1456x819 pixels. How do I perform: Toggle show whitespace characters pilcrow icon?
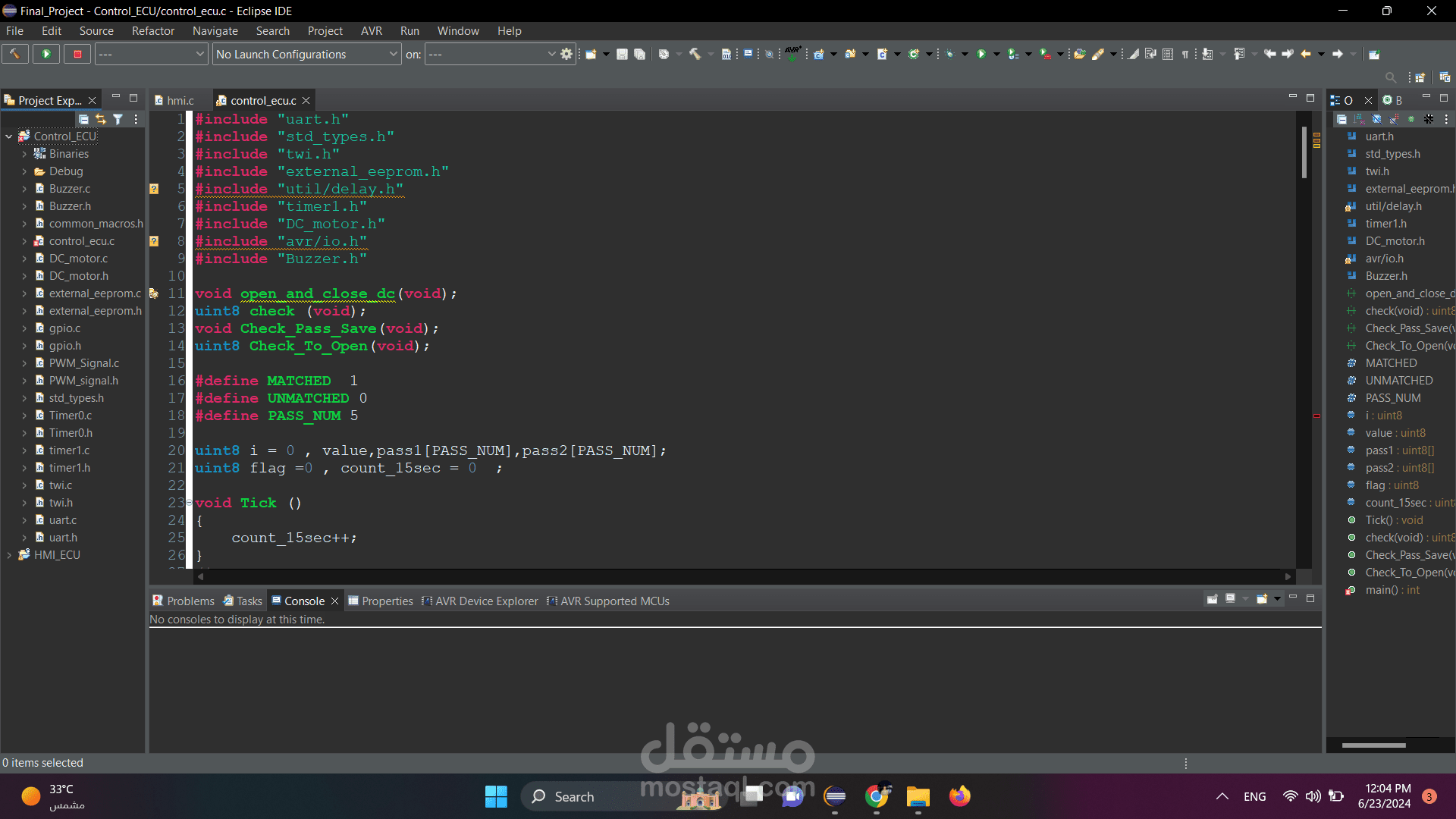pos(1185,54)
